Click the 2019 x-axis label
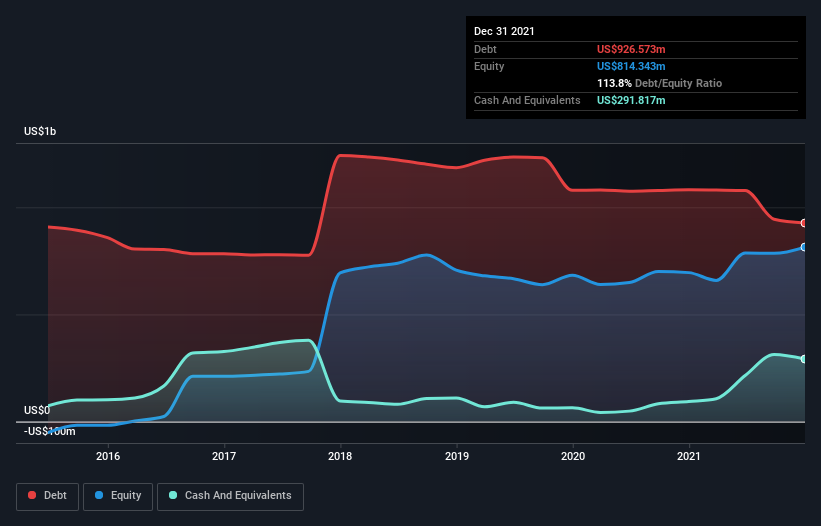Image resolution: width=821 pixels, height=526 pixels. coord(457,456)
